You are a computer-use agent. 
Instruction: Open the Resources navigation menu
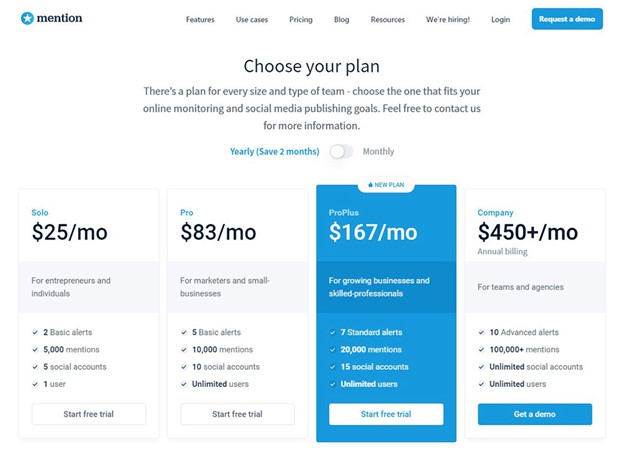tap(388, 20)
